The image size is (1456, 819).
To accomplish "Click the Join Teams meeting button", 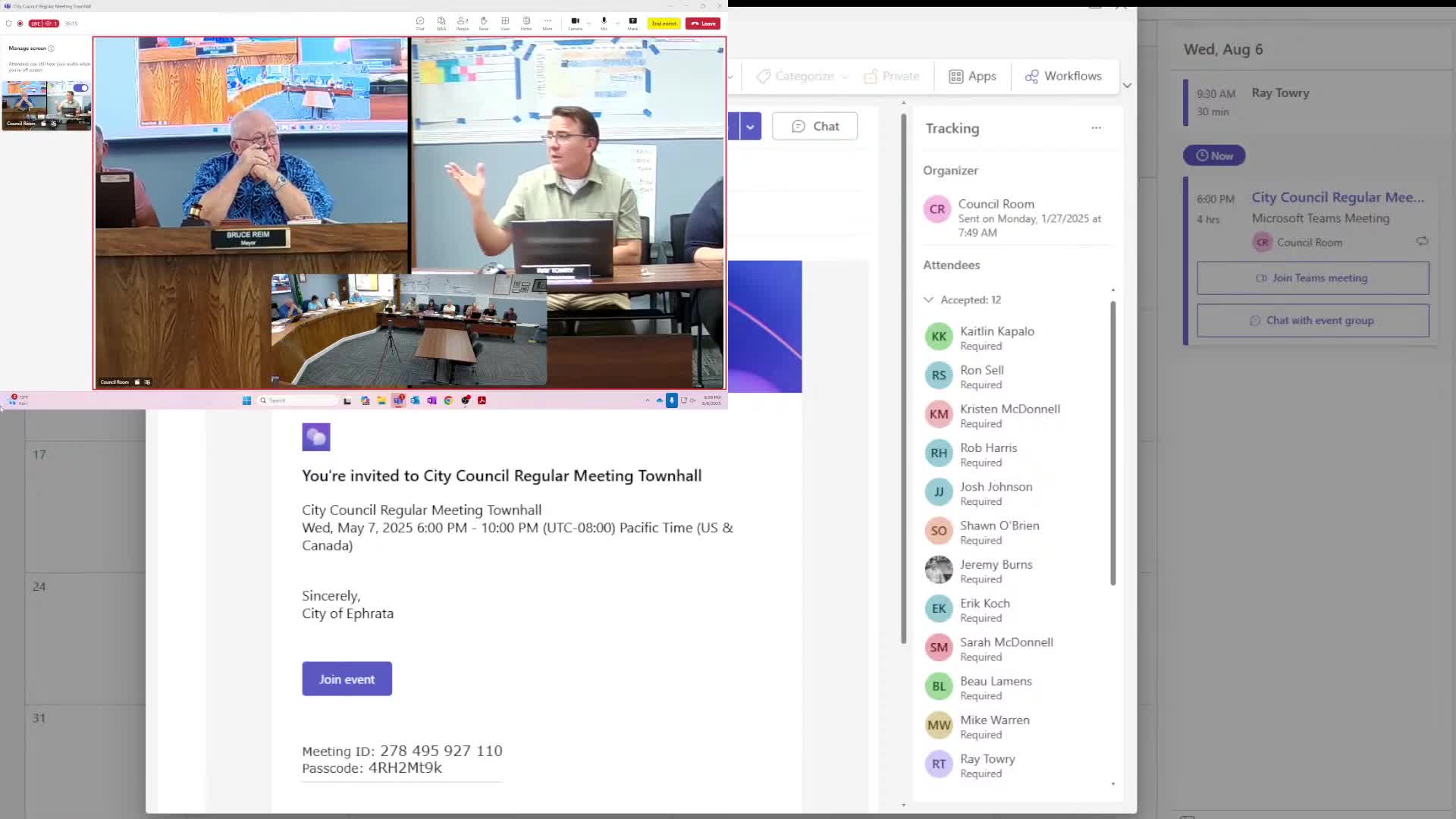I will tap(1313, 278).
